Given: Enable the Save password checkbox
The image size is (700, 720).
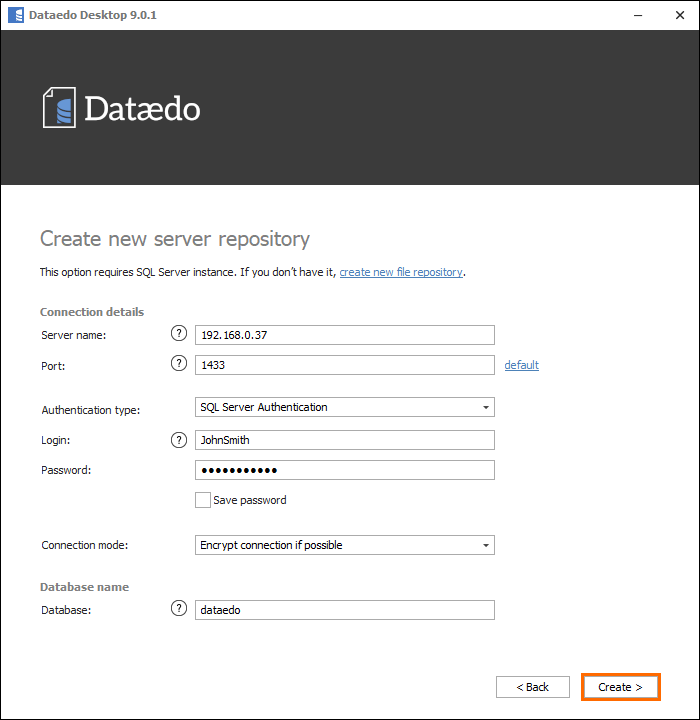Looking at the screenshot, I should click(x=203, y=500).
